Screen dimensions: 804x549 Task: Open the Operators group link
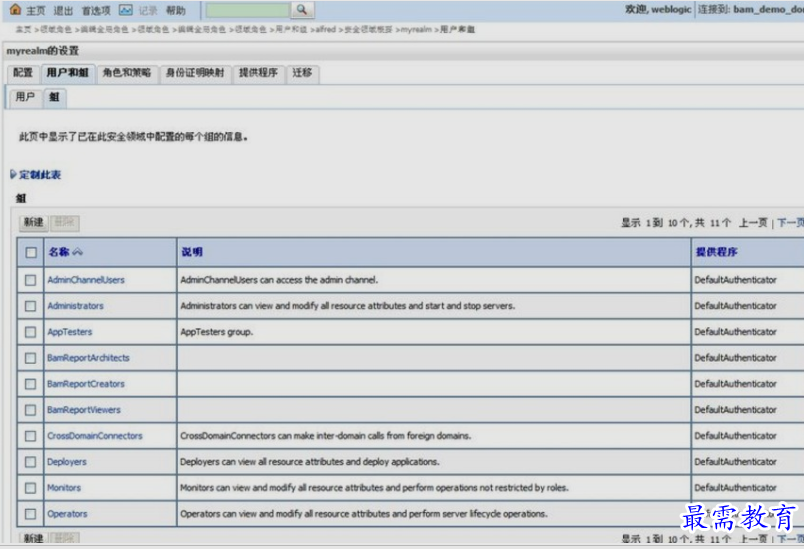pyautogui.click(x=67, y=514)
